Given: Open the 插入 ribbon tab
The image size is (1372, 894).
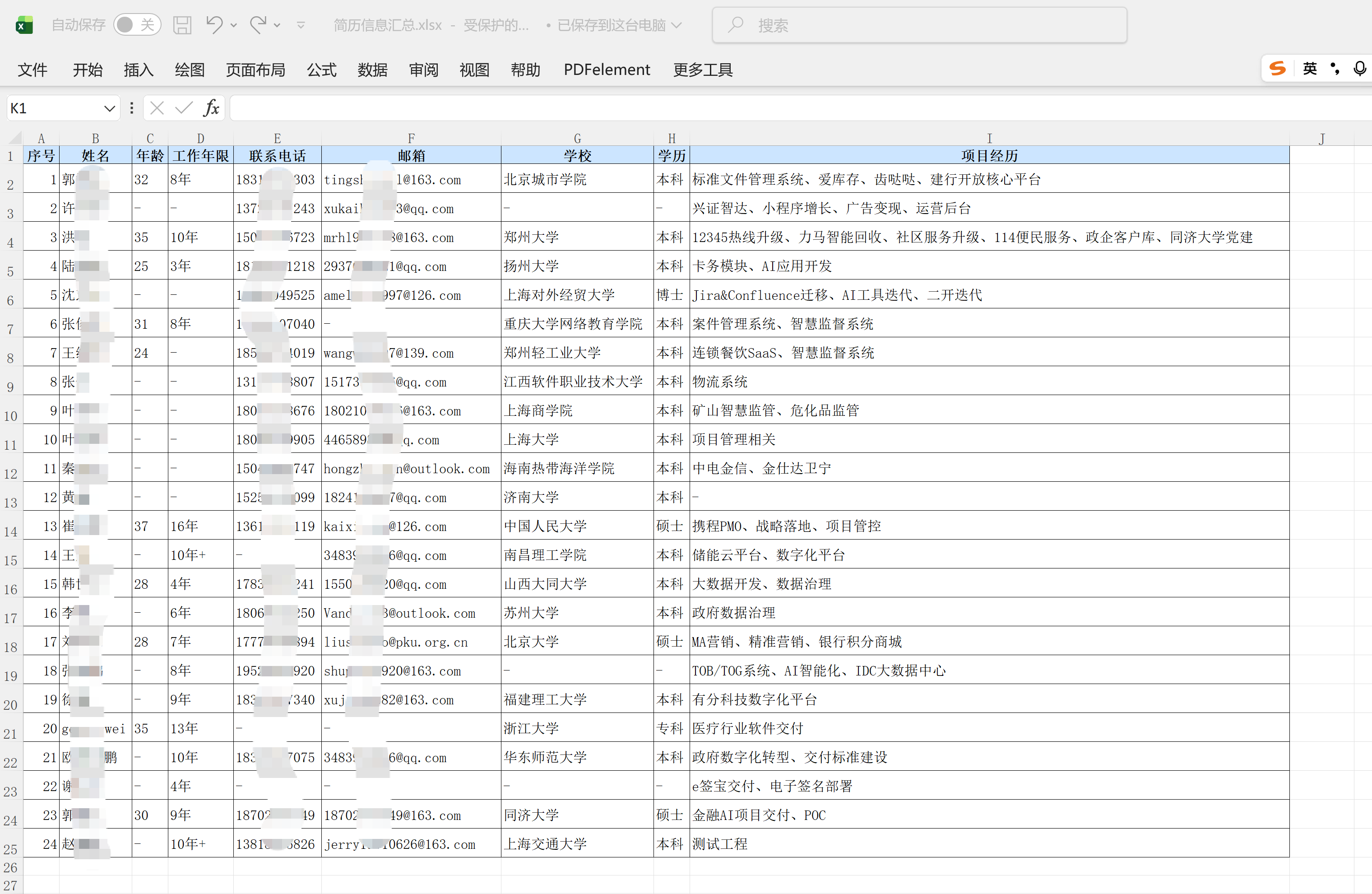Looking at the screenshot, I should 139,70.
